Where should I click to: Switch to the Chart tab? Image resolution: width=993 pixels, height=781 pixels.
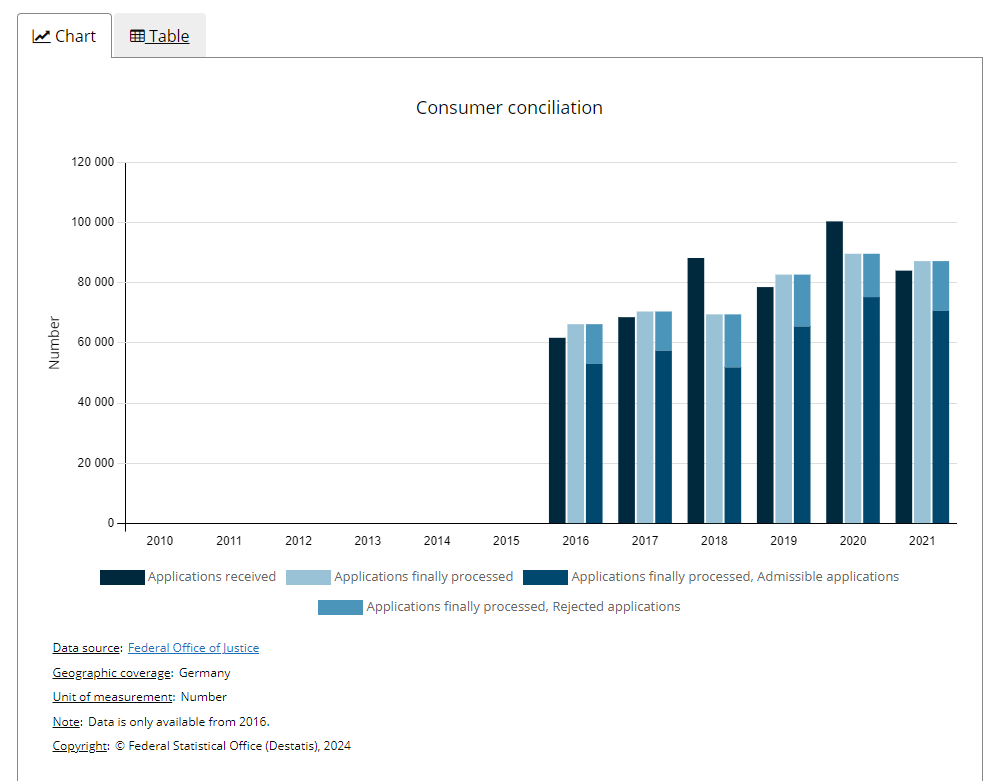[64, 36]
